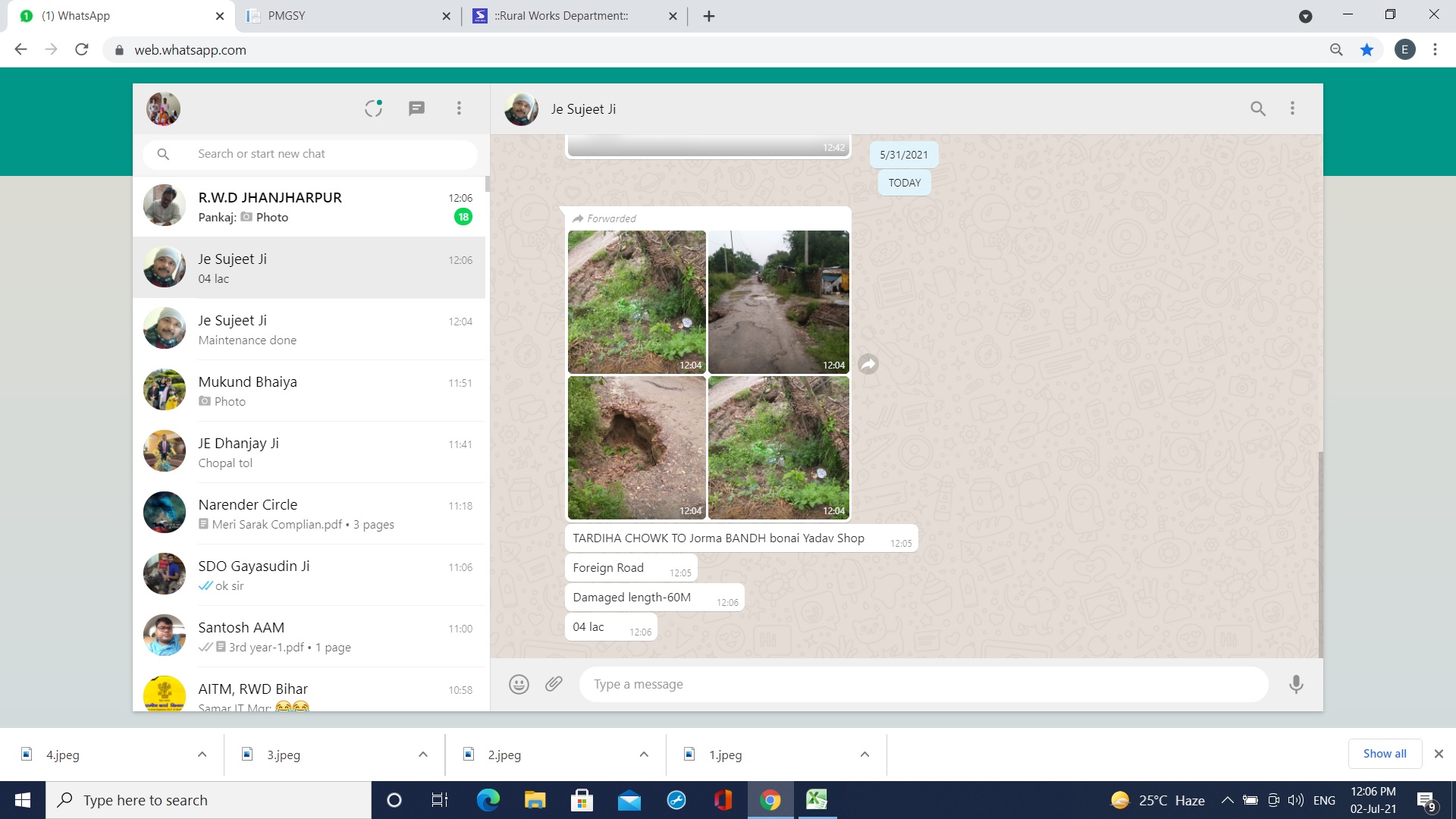Image resolution: width=1456 pixels, height=819 pixels.
Task: Open the chat list menu dots
Action: (459, 108)
